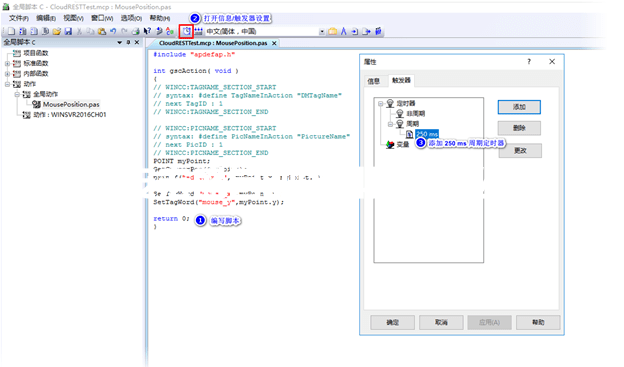Confirm the dialog with 确定
Image resolution: width=624 pixels, height=367 pixels.
tap(392, 322)
